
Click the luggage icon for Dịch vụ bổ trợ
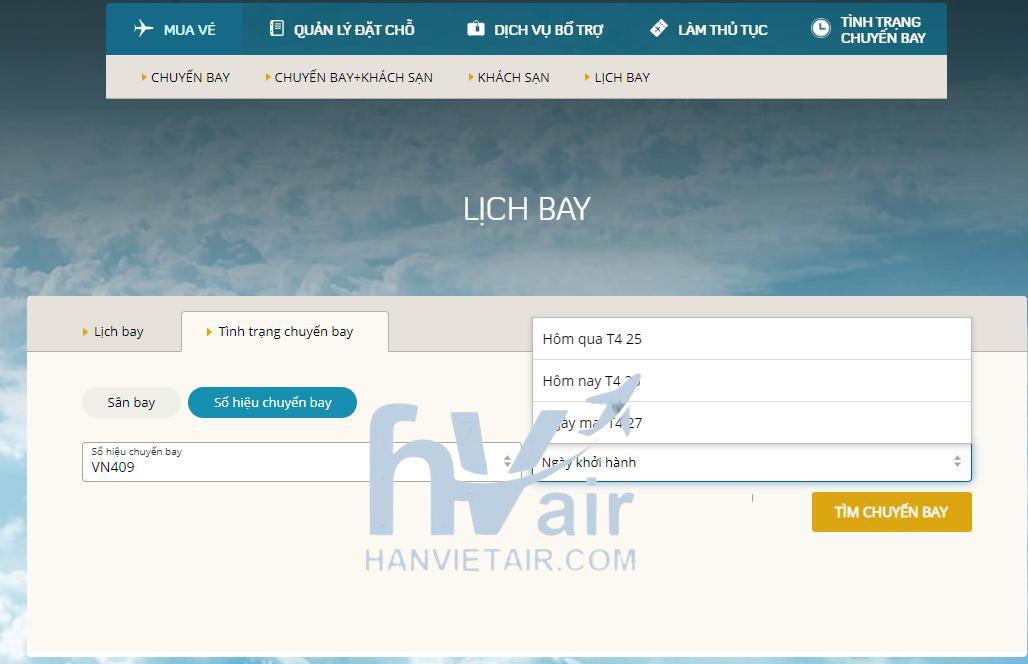[x=476, y=29]
